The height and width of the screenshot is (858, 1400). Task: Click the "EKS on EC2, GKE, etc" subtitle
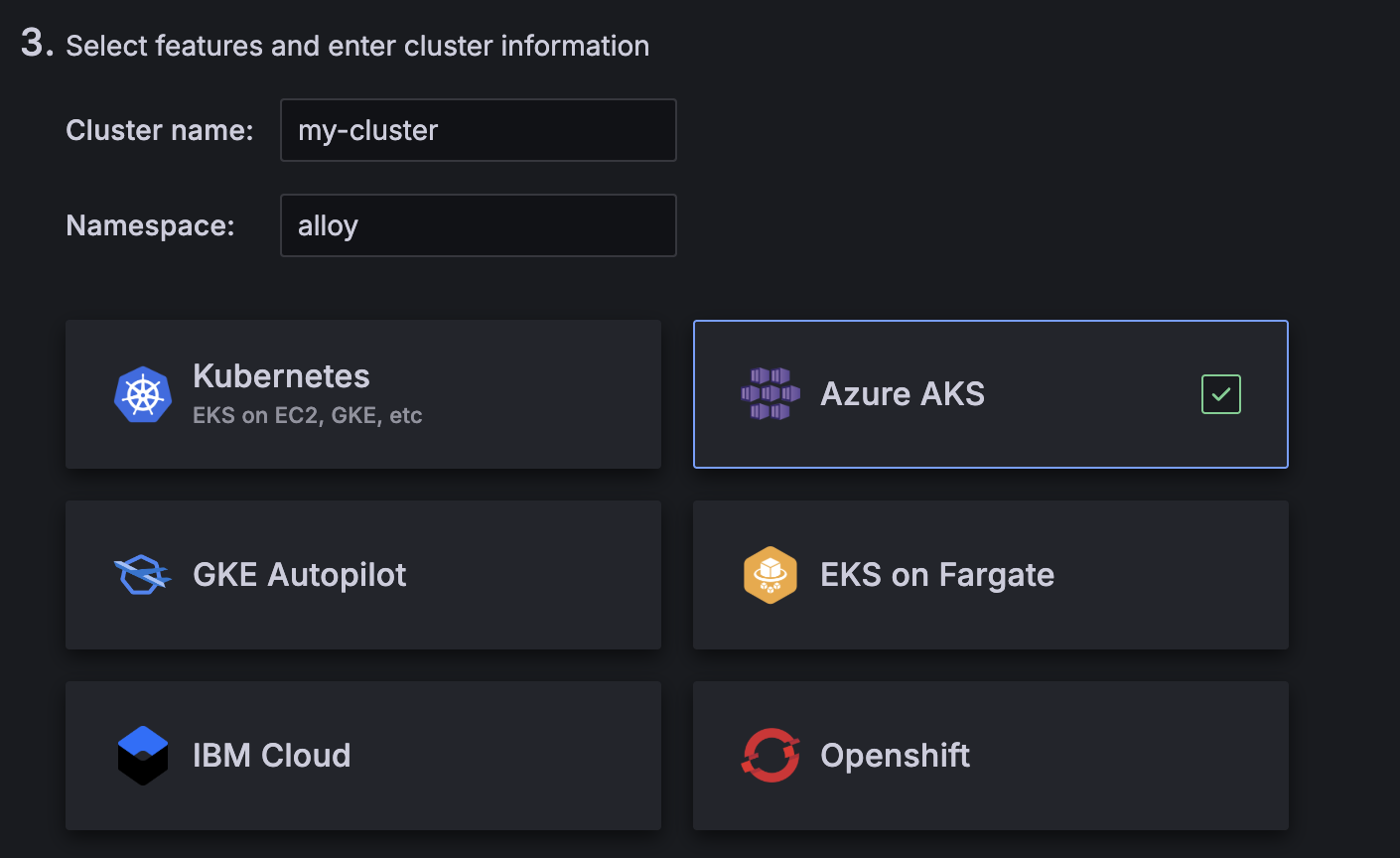pos(307,415)
